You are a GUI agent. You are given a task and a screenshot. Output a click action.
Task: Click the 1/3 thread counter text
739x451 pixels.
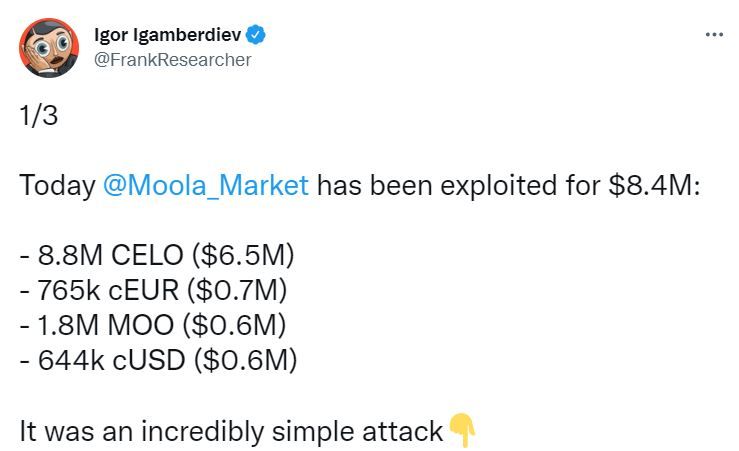tap(39, 116)
